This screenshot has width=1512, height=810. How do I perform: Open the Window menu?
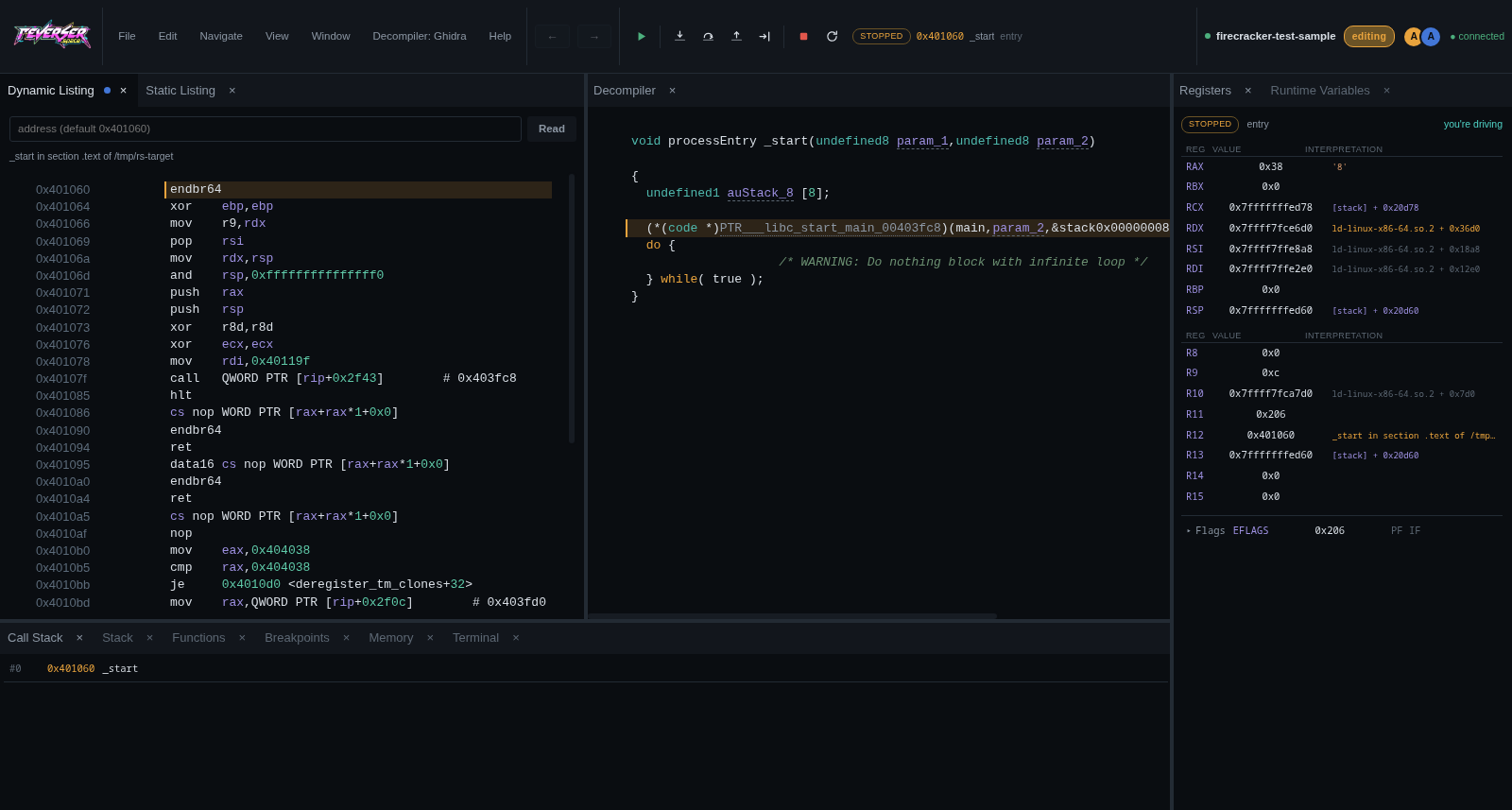pyautogui.click(x=331, y=36)
